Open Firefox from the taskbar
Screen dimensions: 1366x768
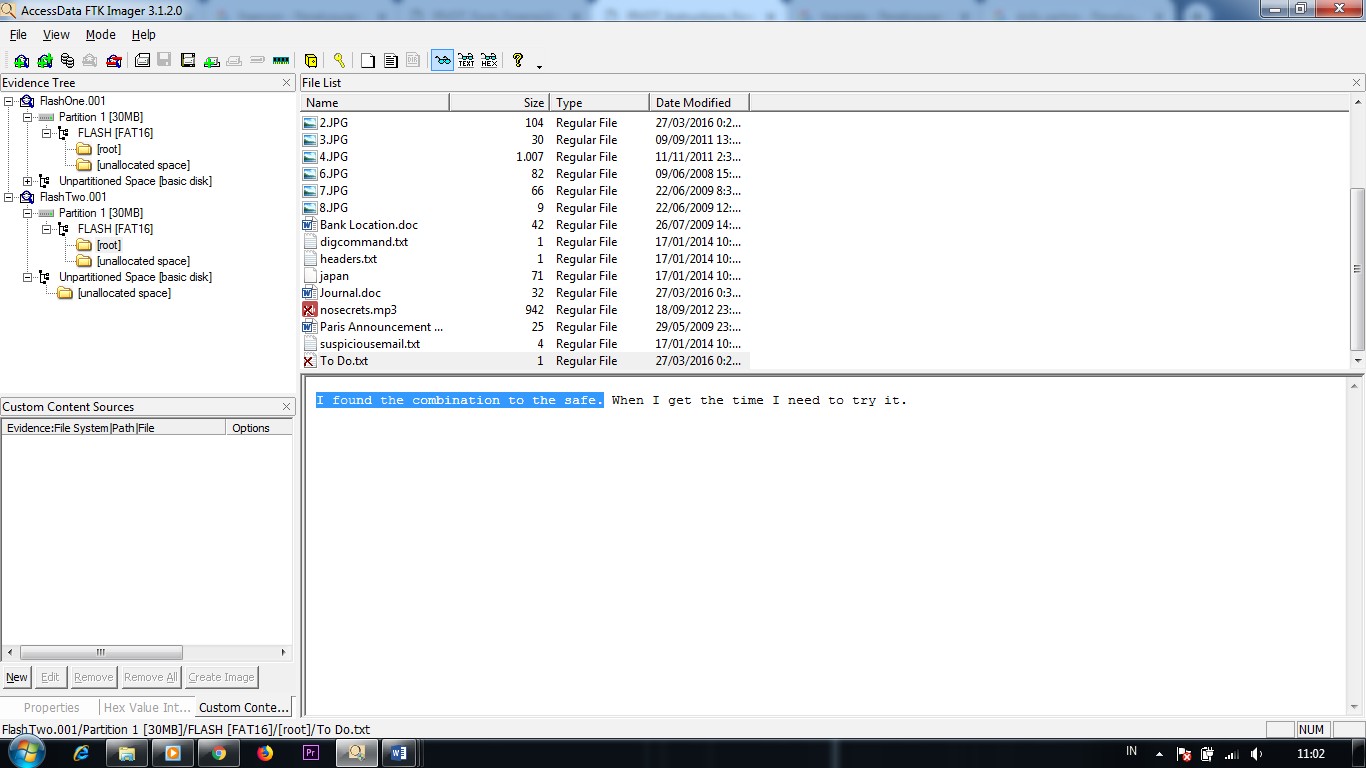265,753
